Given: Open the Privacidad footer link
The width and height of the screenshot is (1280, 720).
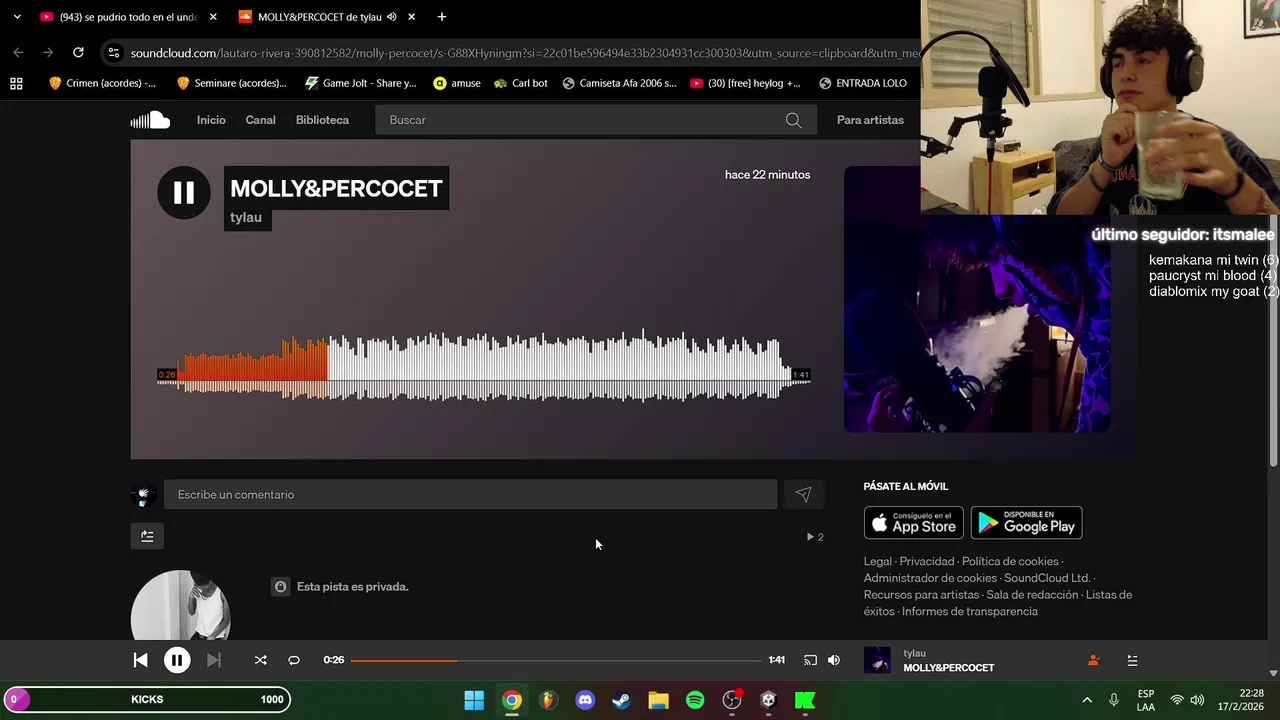Looking at the screenshot, I should point(927,562).
